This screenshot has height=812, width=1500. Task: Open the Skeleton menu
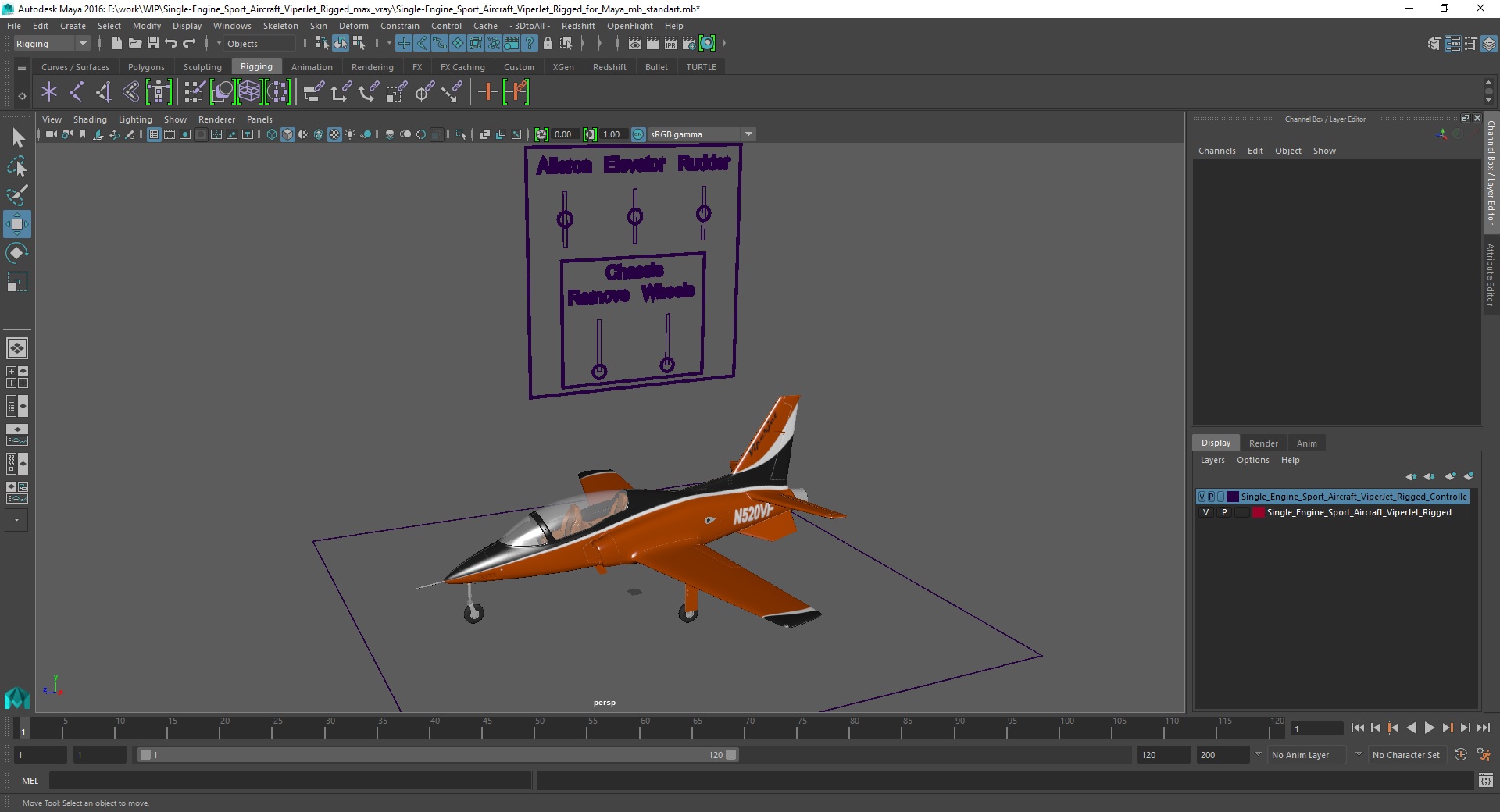click(x=280, y=26)
